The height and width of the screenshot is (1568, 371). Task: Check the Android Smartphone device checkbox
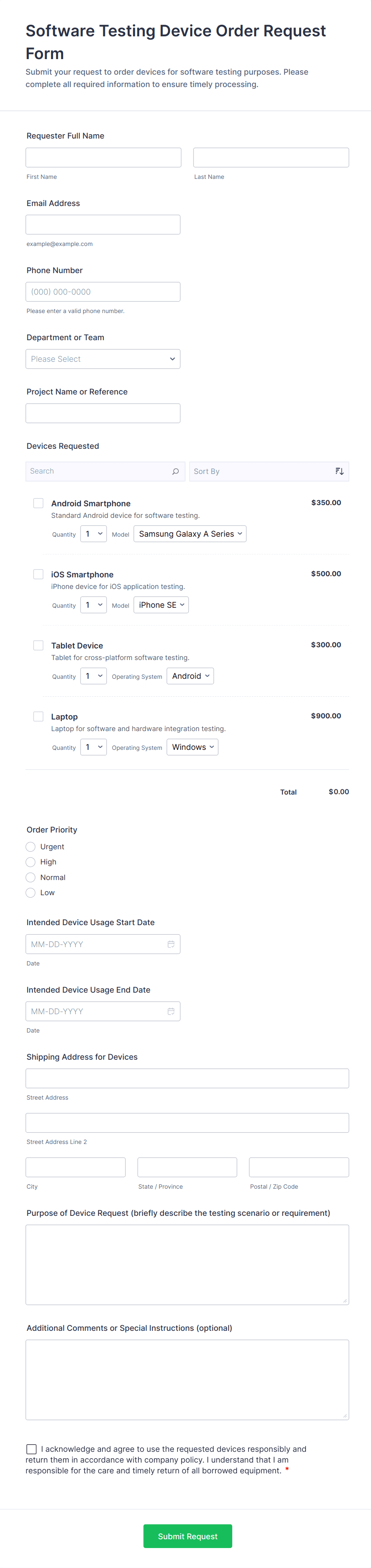[38, 503]
